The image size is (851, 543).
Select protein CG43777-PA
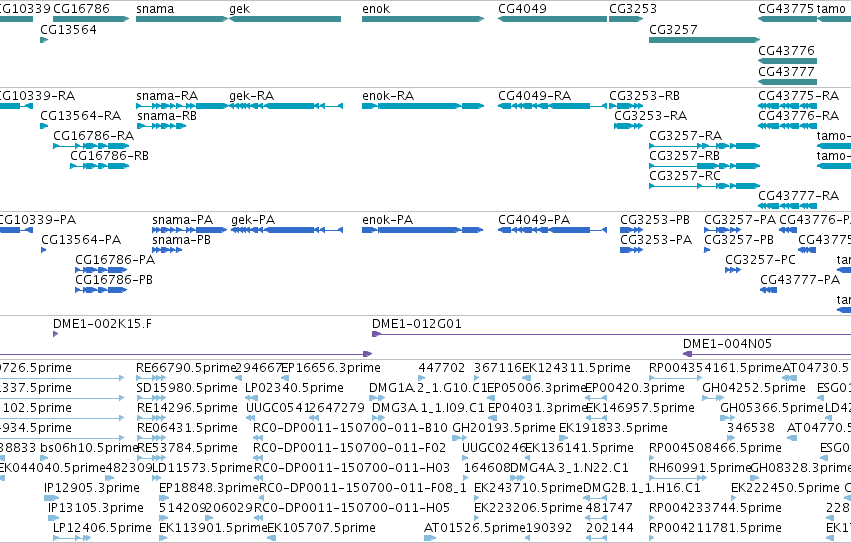(769, 290)
